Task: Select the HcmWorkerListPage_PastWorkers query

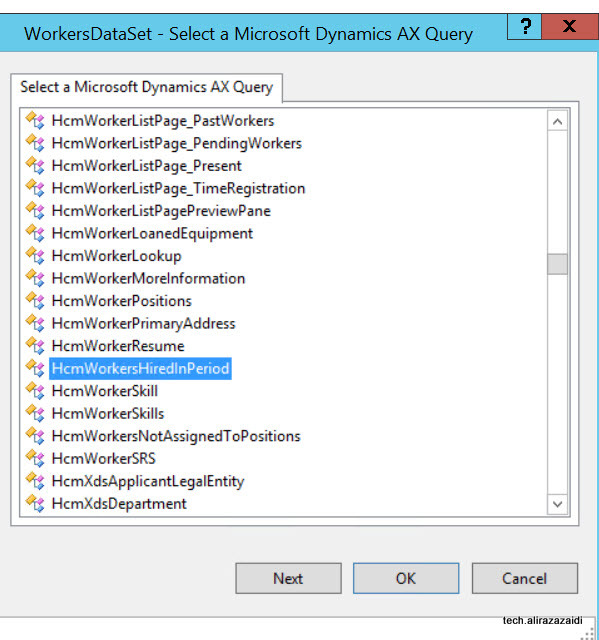Action: [163, 121]
